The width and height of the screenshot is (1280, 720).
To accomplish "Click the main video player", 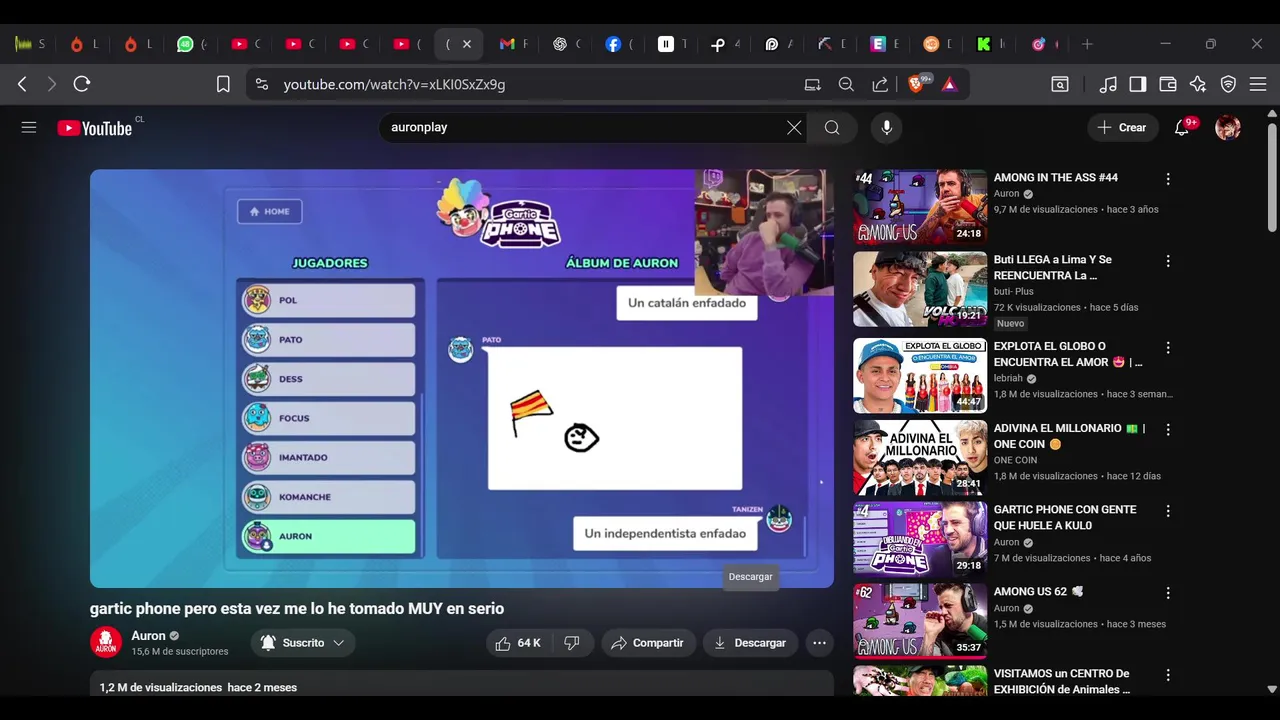I will point(462,378).
